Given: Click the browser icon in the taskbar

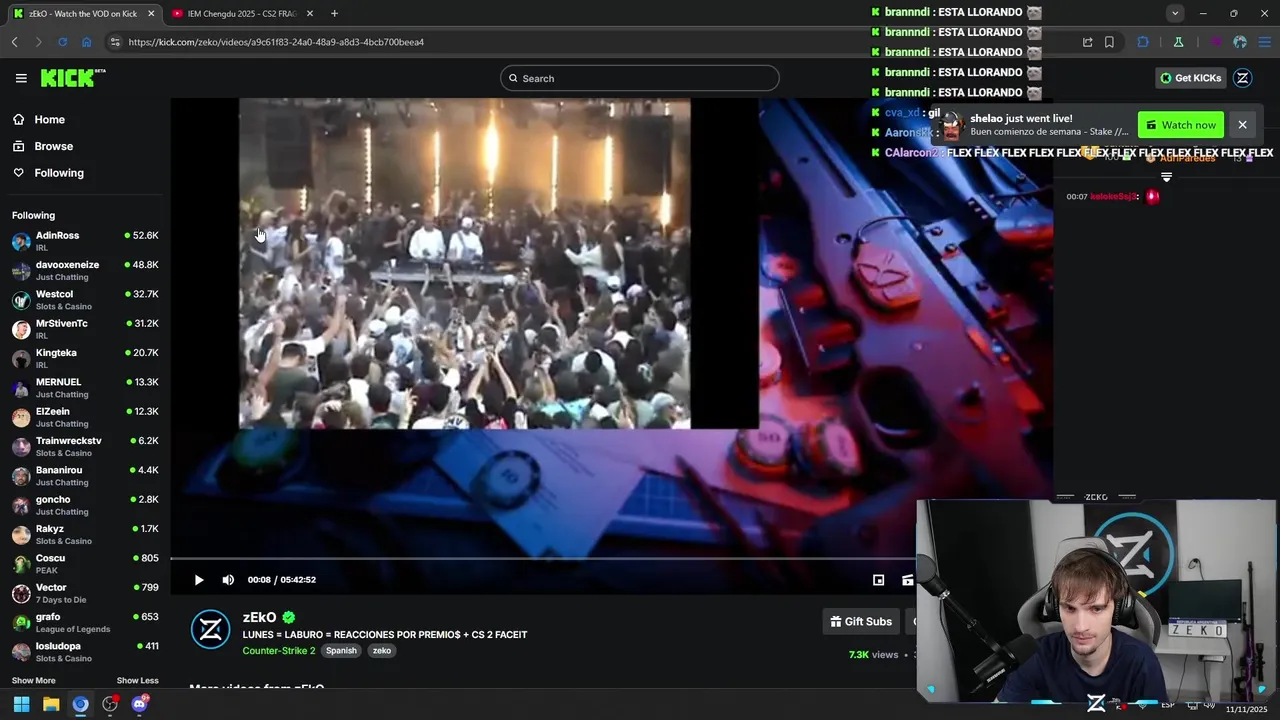Looking at the screenshot, I should pos(80,704).
